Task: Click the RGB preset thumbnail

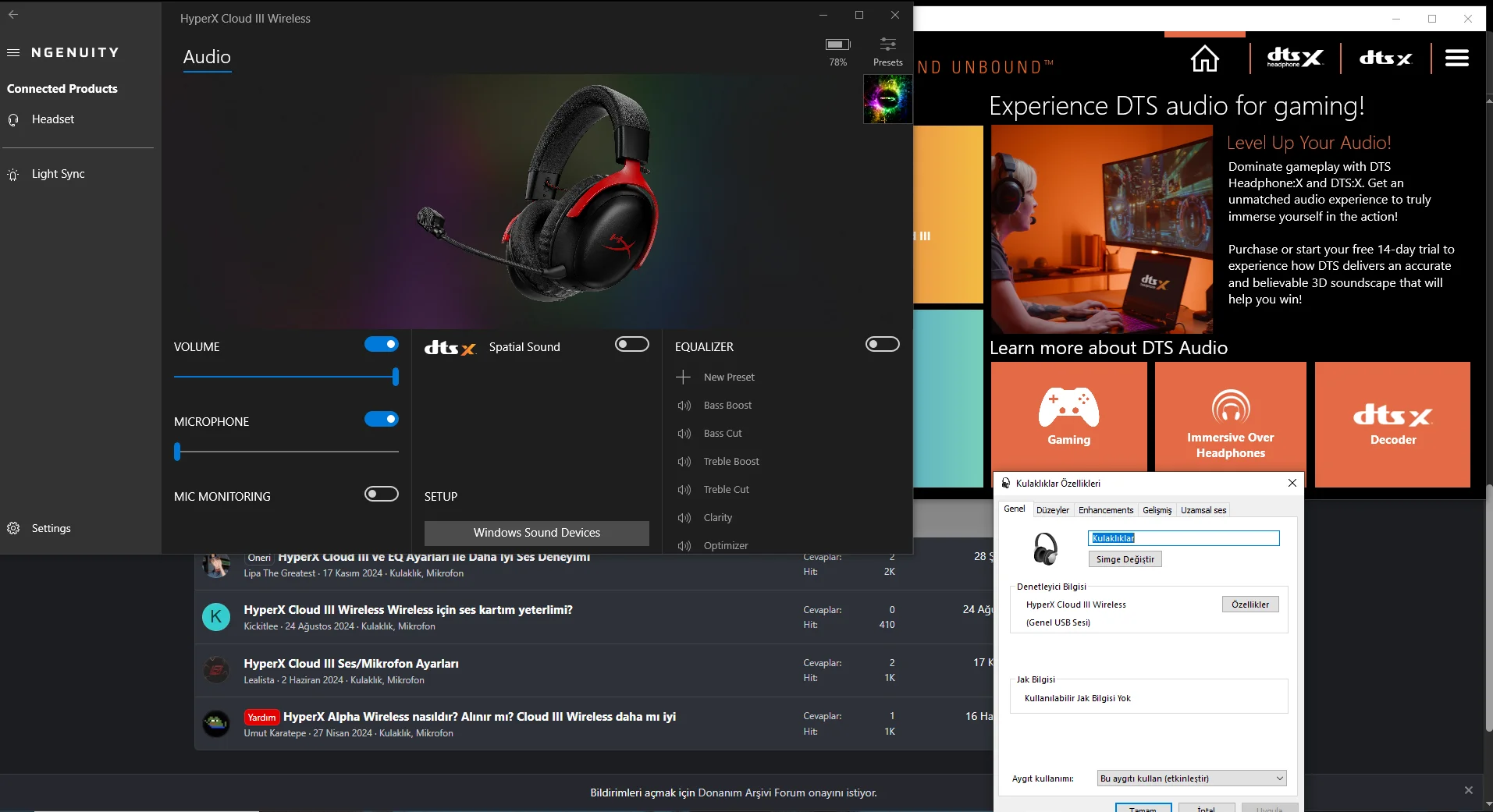Action: 887,99
